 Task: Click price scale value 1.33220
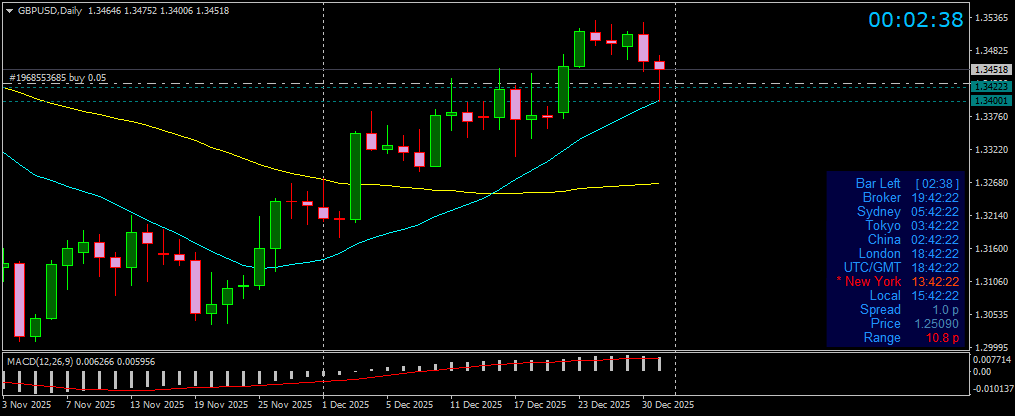[992, 150]
